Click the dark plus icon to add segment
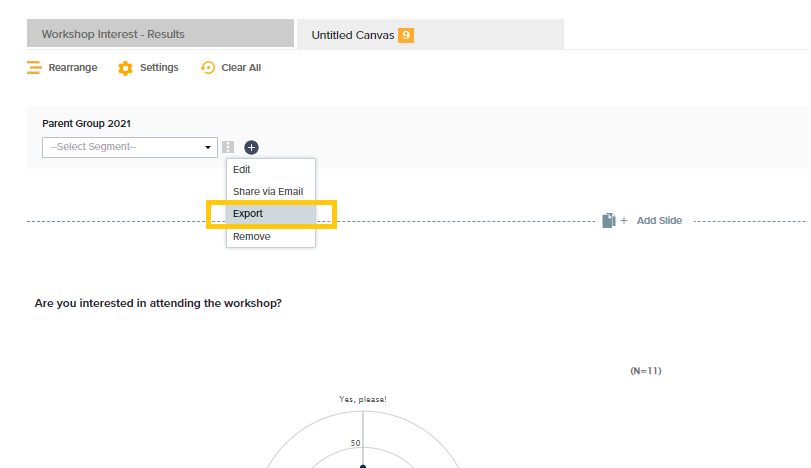The width and height of the screenshot is (811, 468). [x=251, y=147]
